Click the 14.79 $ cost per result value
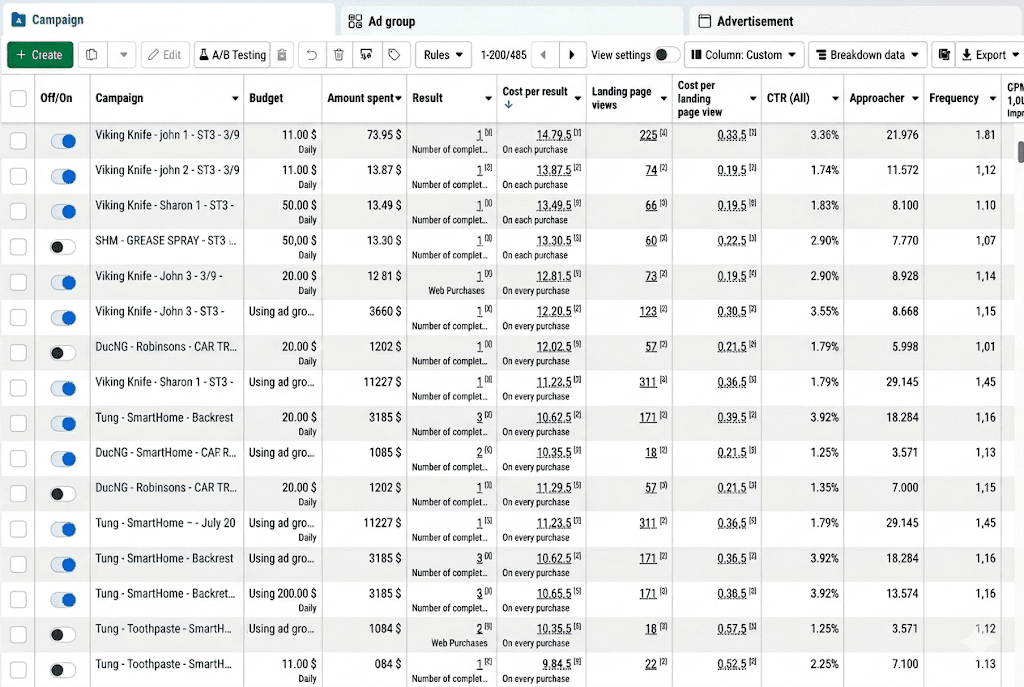The width and height of the screenshot is (1024, 687). click(554, 135)
